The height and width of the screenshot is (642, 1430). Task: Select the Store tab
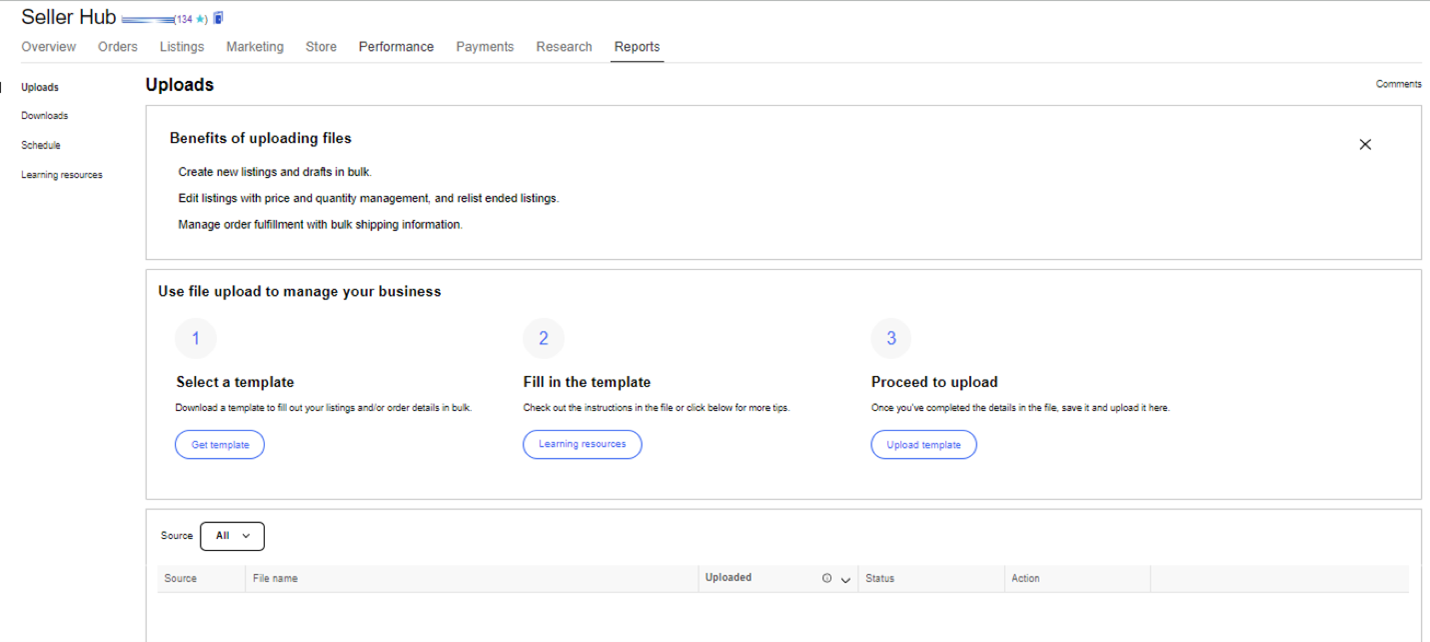click(x=321, y=47)
